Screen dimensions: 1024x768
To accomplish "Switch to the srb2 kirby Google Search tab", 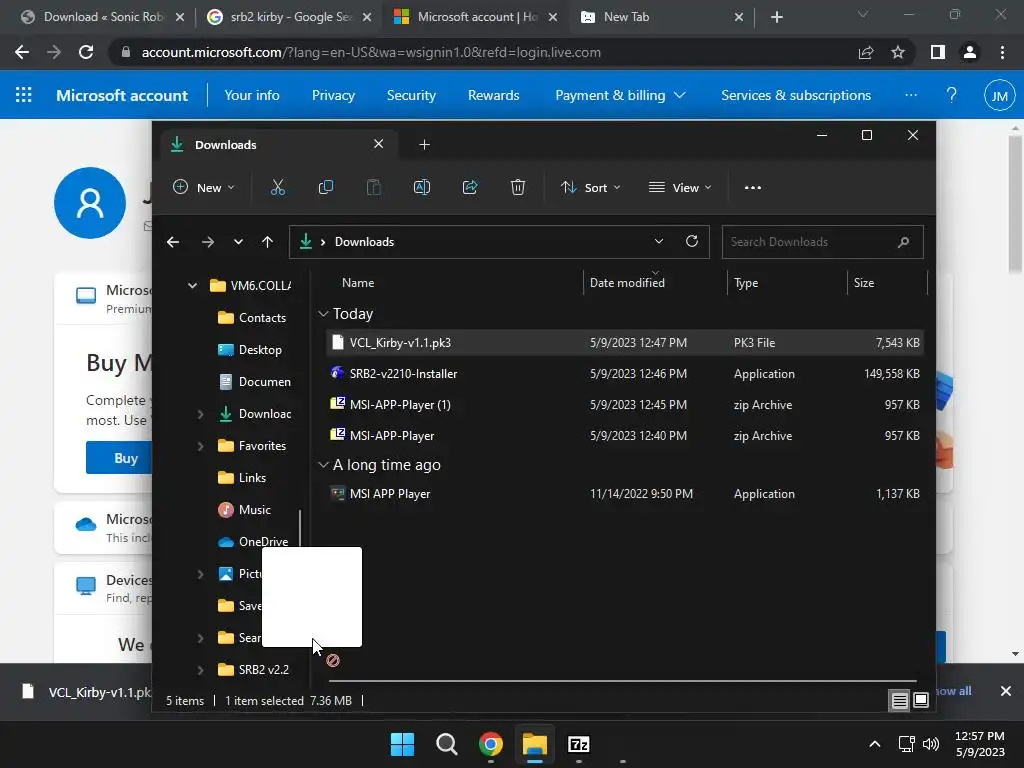I will pos(288,17).
